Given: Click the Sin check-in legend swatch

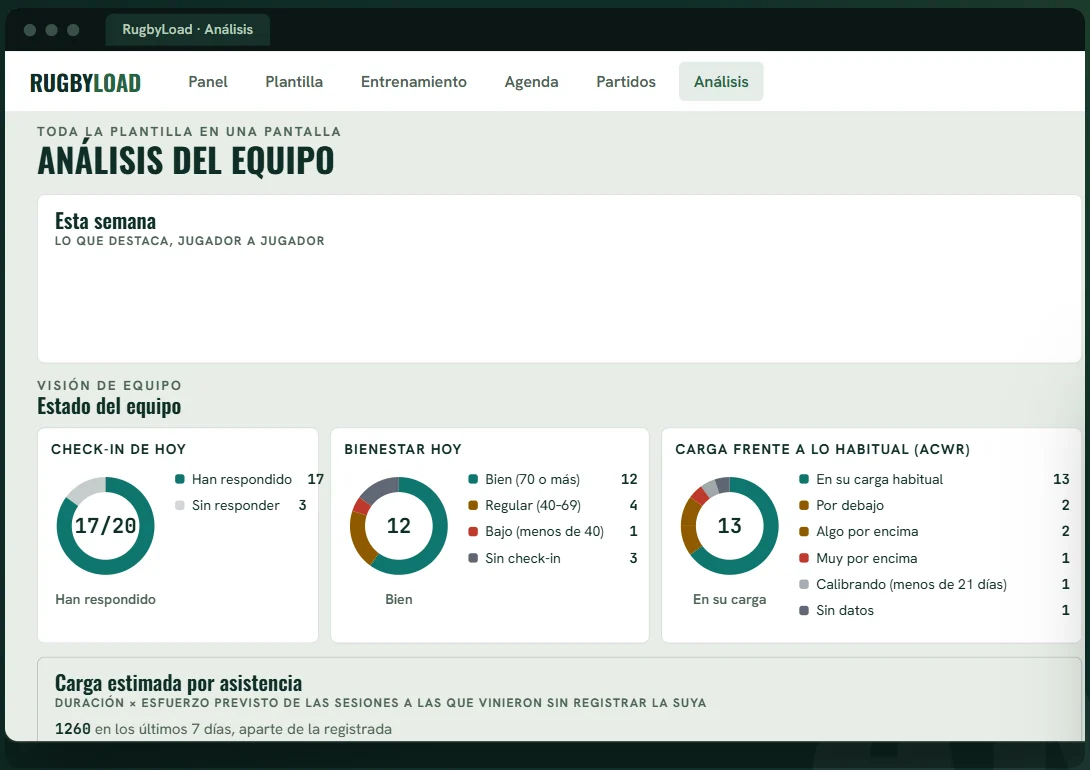Looking at the screenshot, I should [x=473, y=558].
